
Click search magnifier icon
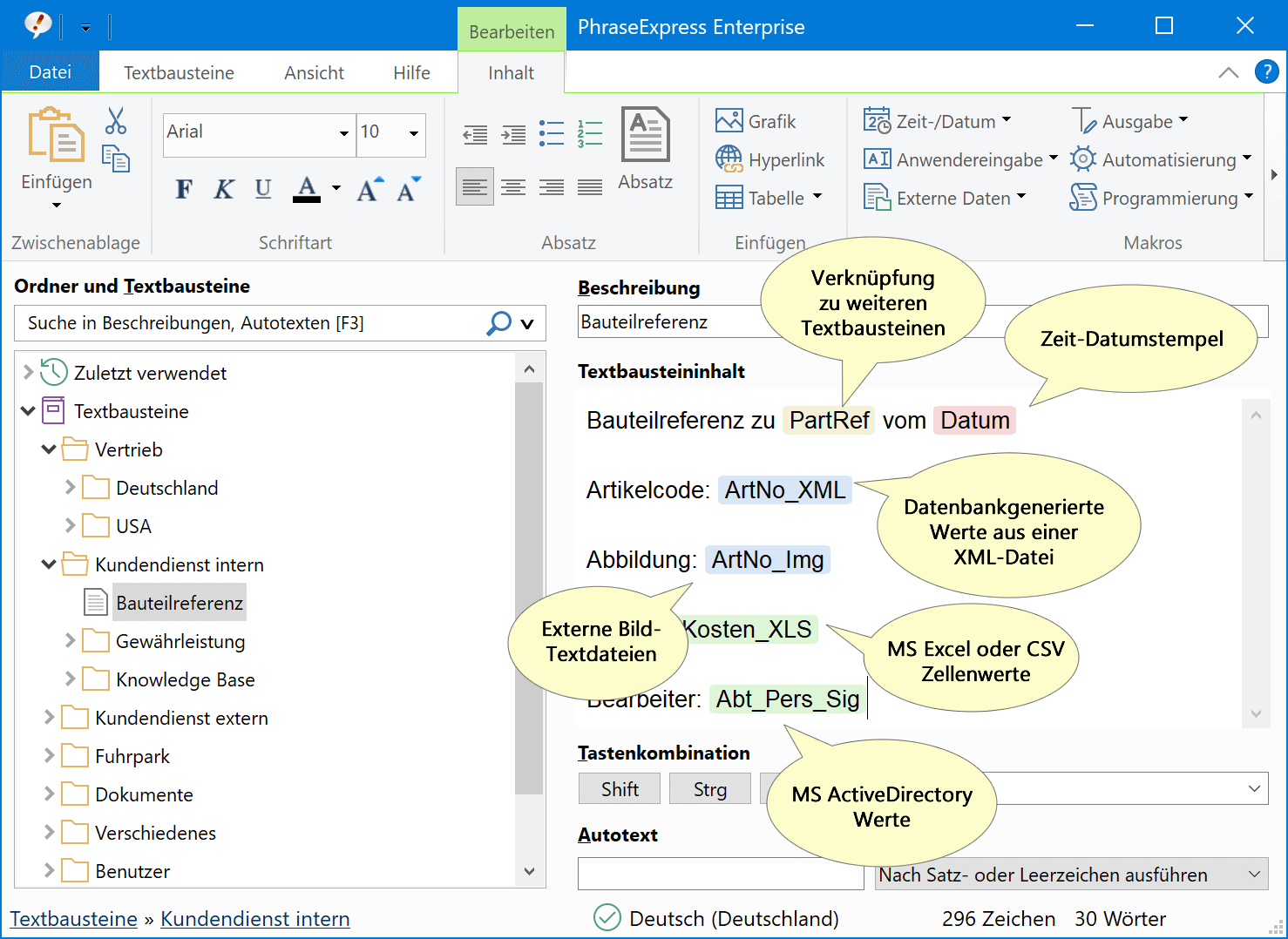498,323
